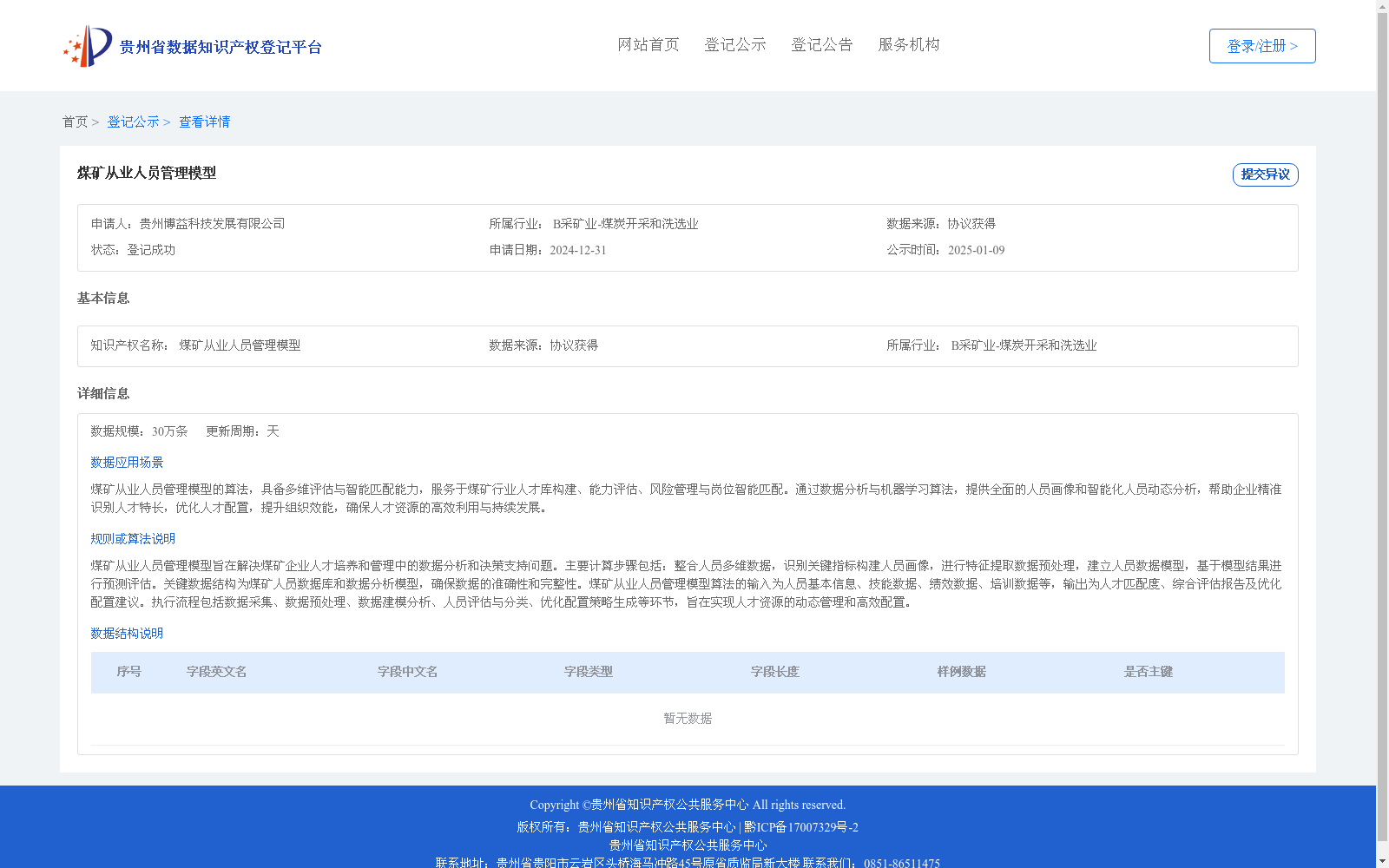Click the platform logo icon

[x=88, y=46]
